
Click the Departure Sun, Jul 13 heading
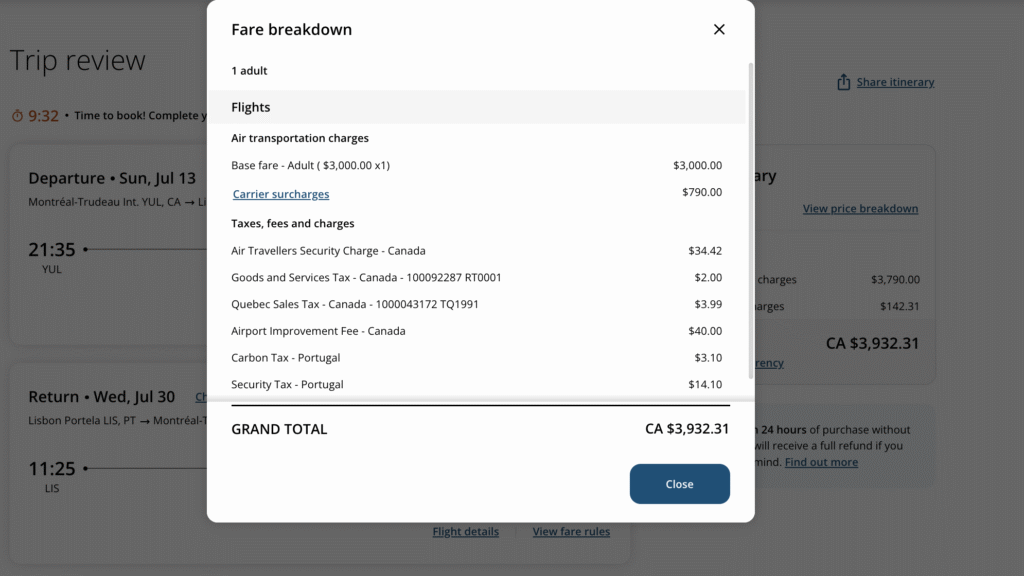[112, 178]
